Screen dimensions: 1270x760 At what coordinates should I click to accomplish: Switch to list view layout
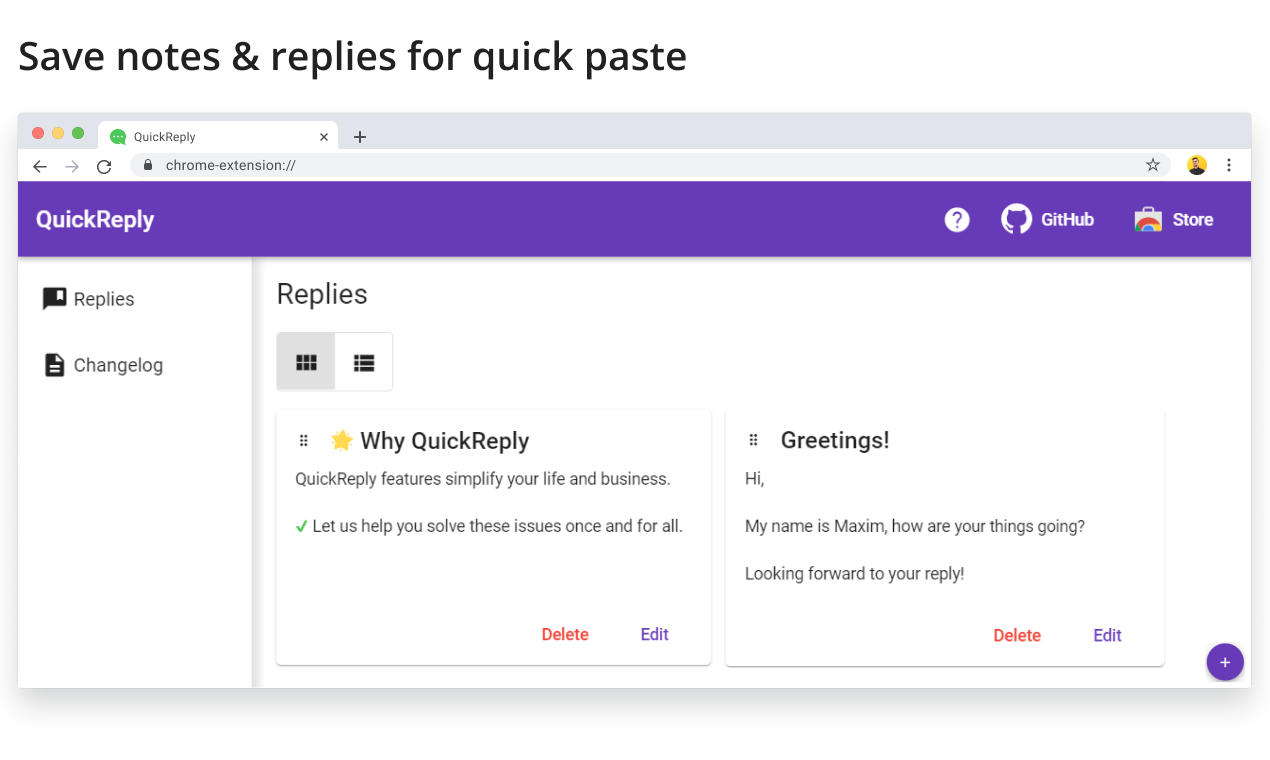click(364, 361)
